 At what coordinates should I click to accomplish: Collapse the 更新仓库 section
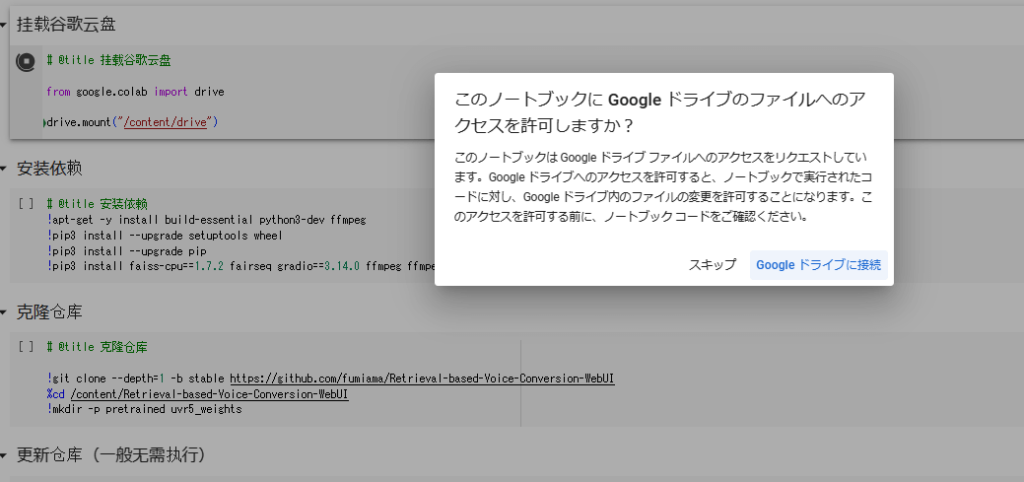4,455
